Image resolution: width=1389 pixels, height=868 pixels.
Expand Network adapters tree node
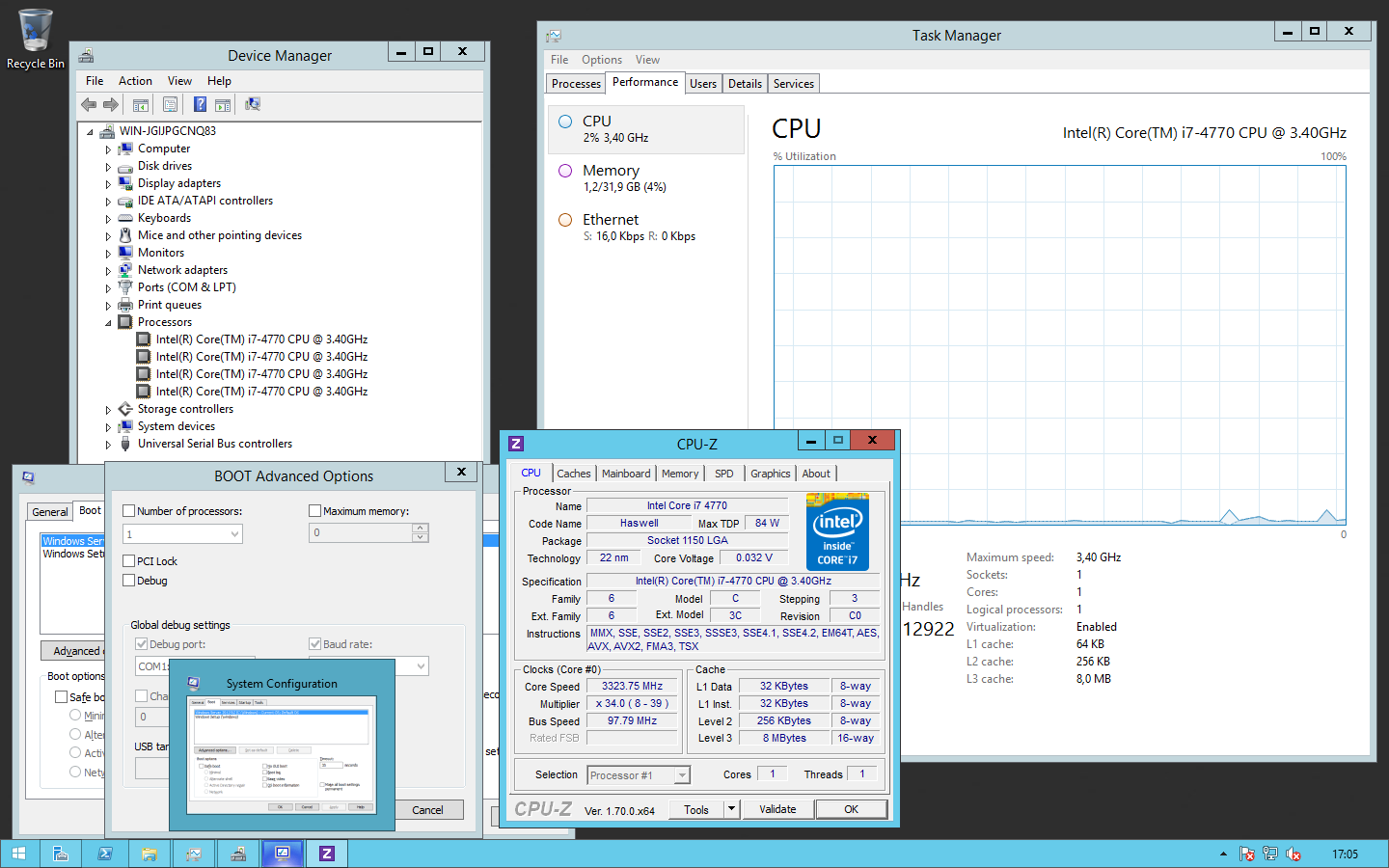pos(108,271)
